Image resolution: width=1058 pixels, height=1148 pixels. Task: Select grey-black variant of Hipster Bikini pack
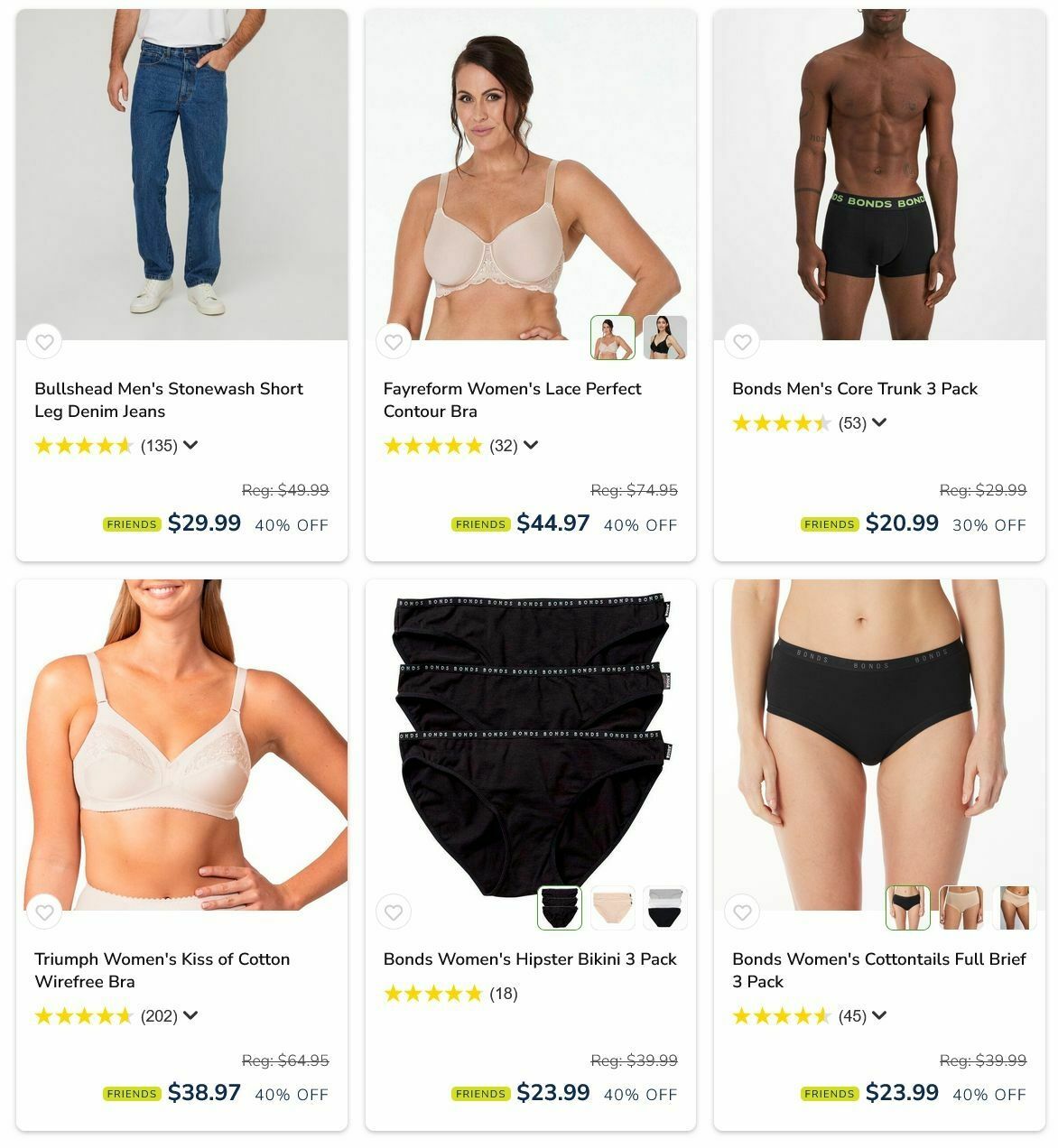tap(665, 908)
